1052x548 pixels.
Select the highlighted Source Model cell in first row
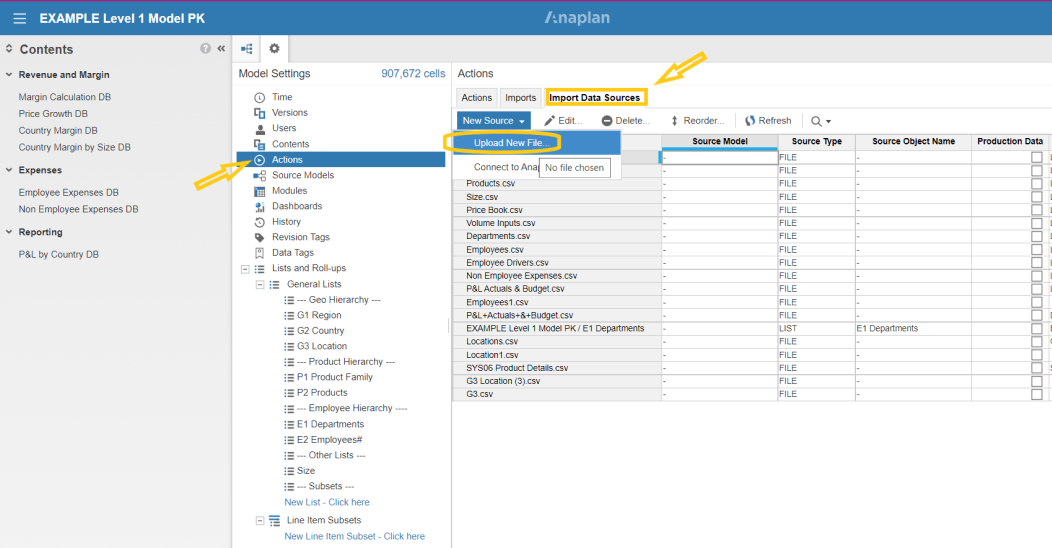719,158
